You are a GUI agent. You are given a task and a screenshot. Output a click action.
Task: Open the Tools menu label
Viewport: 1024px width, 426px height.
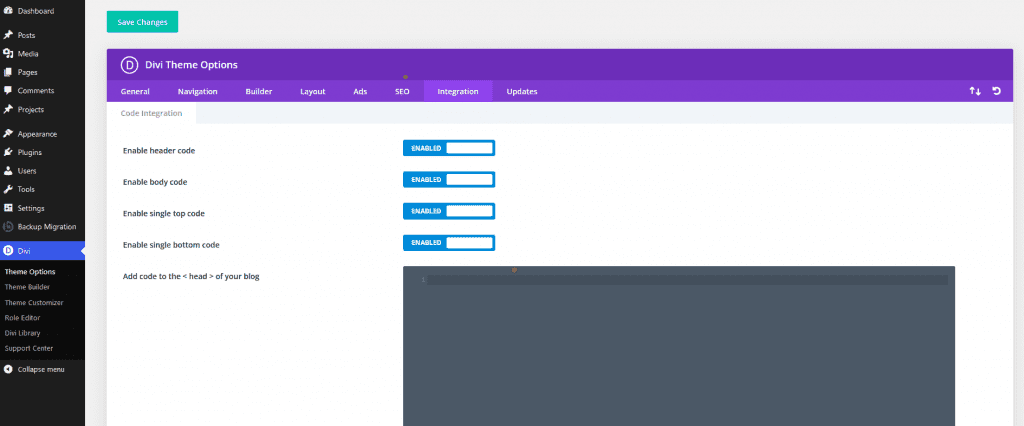(x=26, y=189)
